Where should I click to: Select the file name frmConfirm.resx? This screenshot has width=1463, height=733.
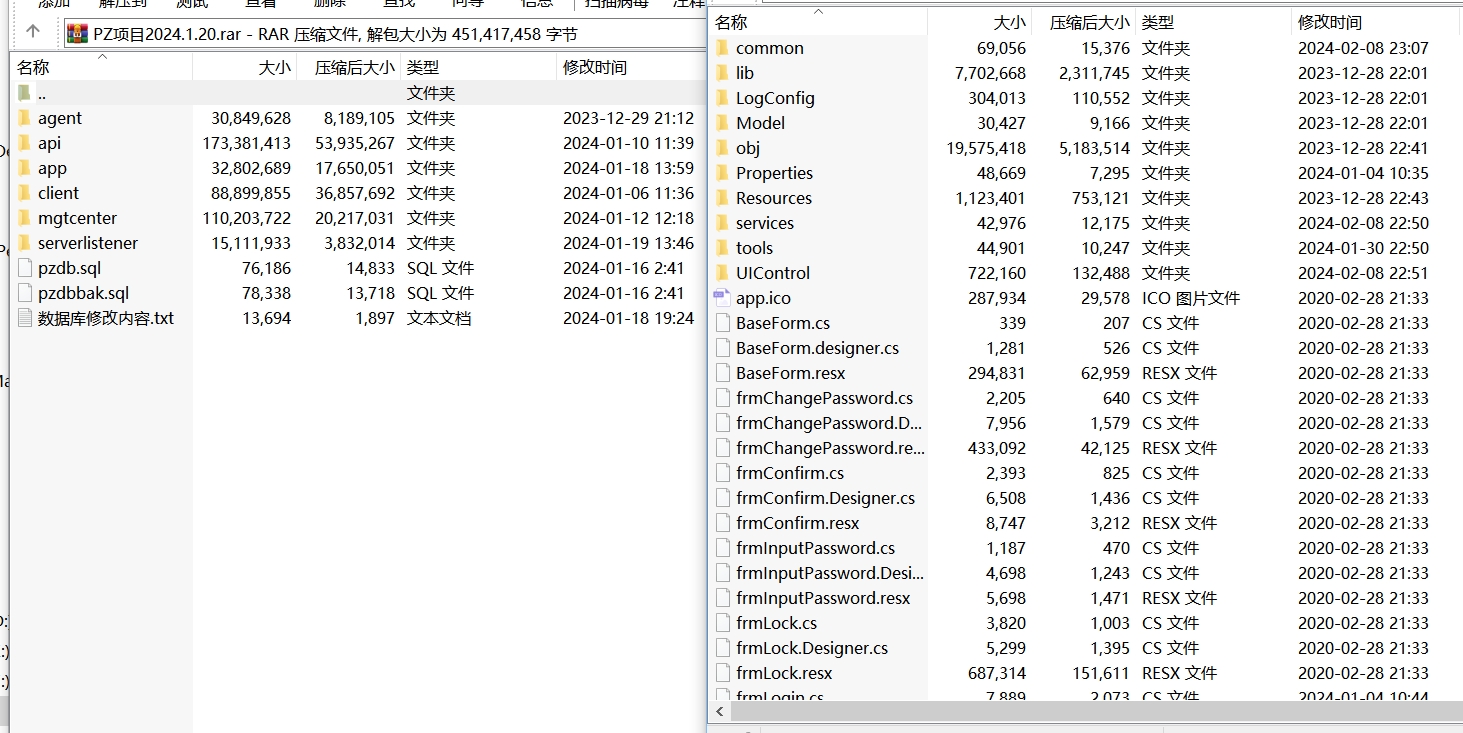coord(797,523)
